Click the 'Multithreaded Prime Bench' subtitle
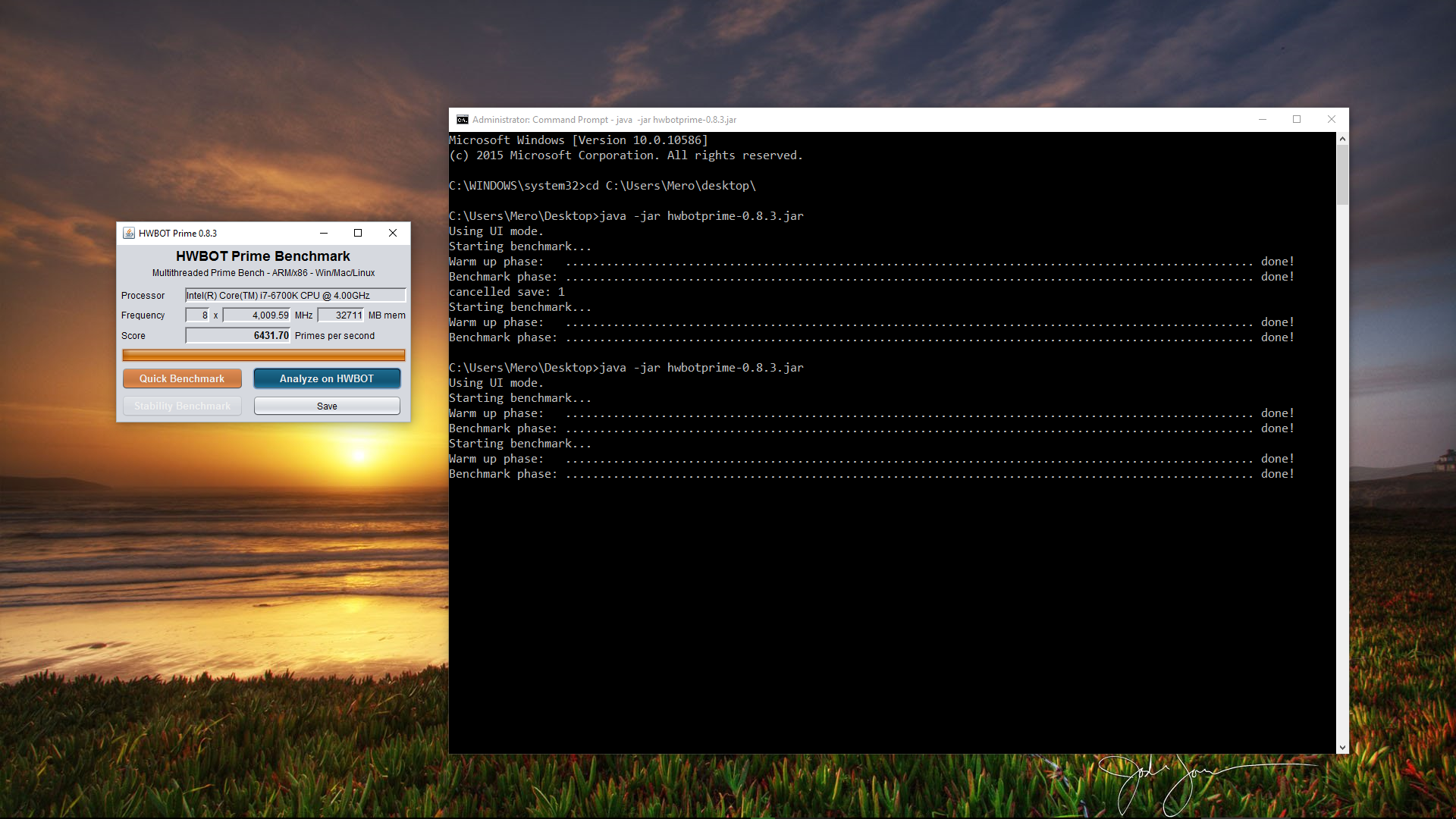Screen dimensions: 1456x819 pyautogui.click(x=263, y=273)
